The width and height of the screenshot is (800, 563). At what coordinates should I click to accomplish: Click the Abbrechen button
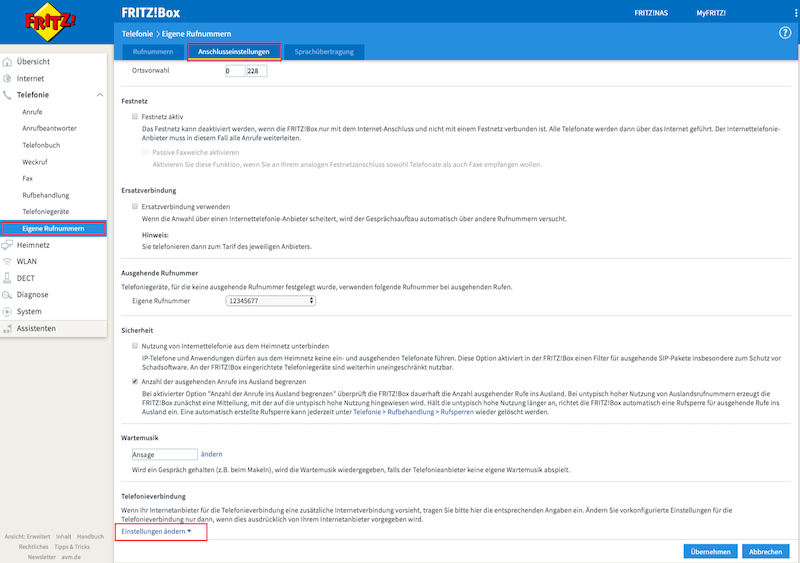tap(765, 551)
